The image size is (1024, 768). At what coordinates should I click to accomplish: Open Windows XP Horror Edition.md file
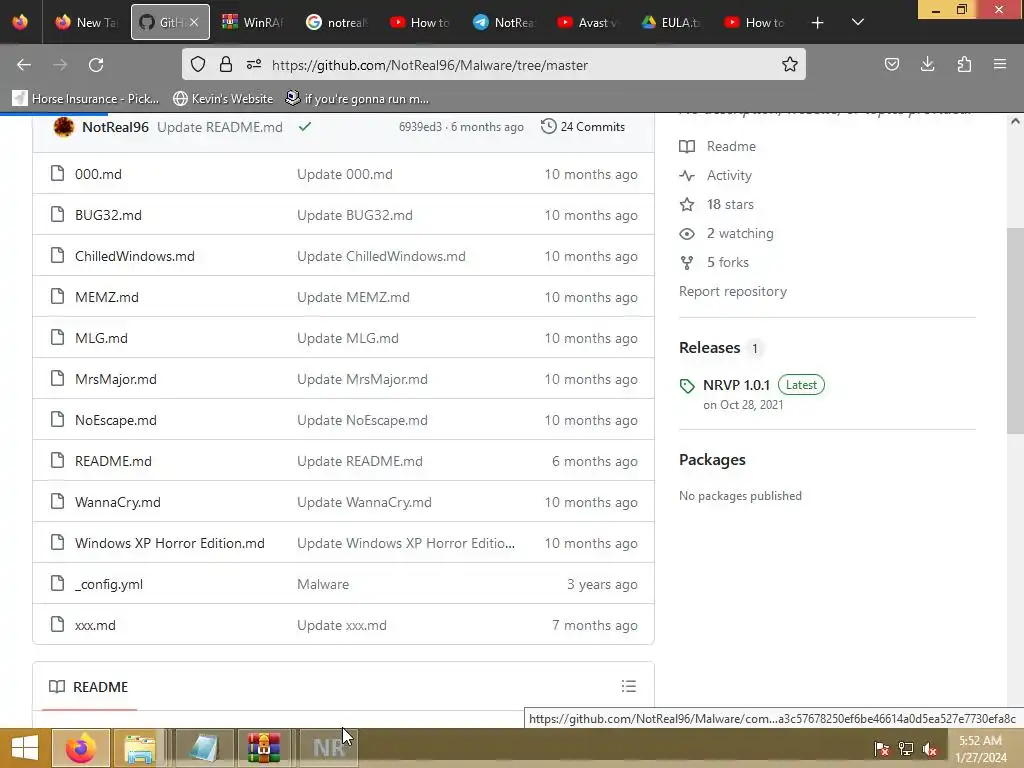point(170,543)
